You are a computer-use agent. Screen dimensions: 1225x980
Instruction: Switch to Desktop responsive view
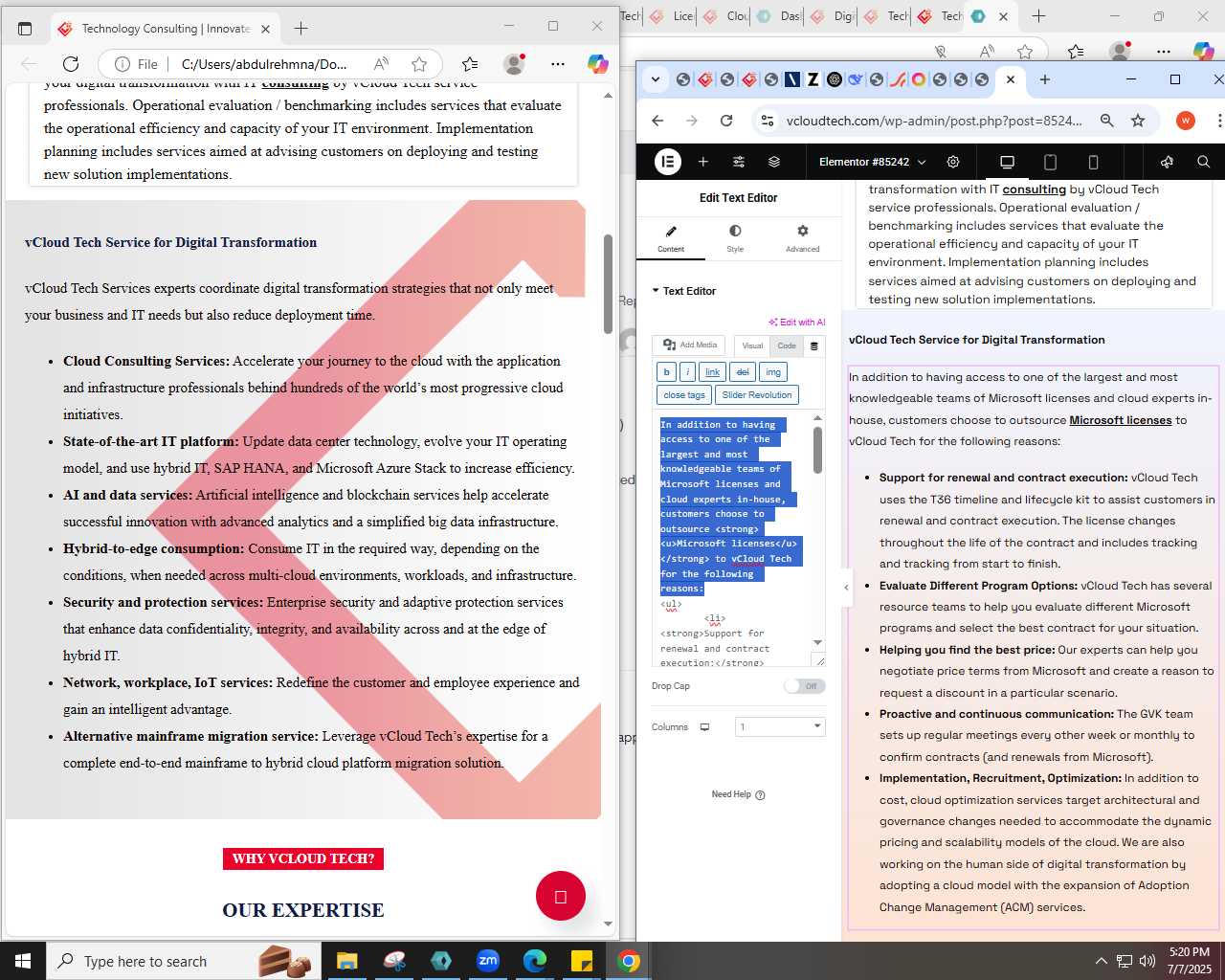1007,162
